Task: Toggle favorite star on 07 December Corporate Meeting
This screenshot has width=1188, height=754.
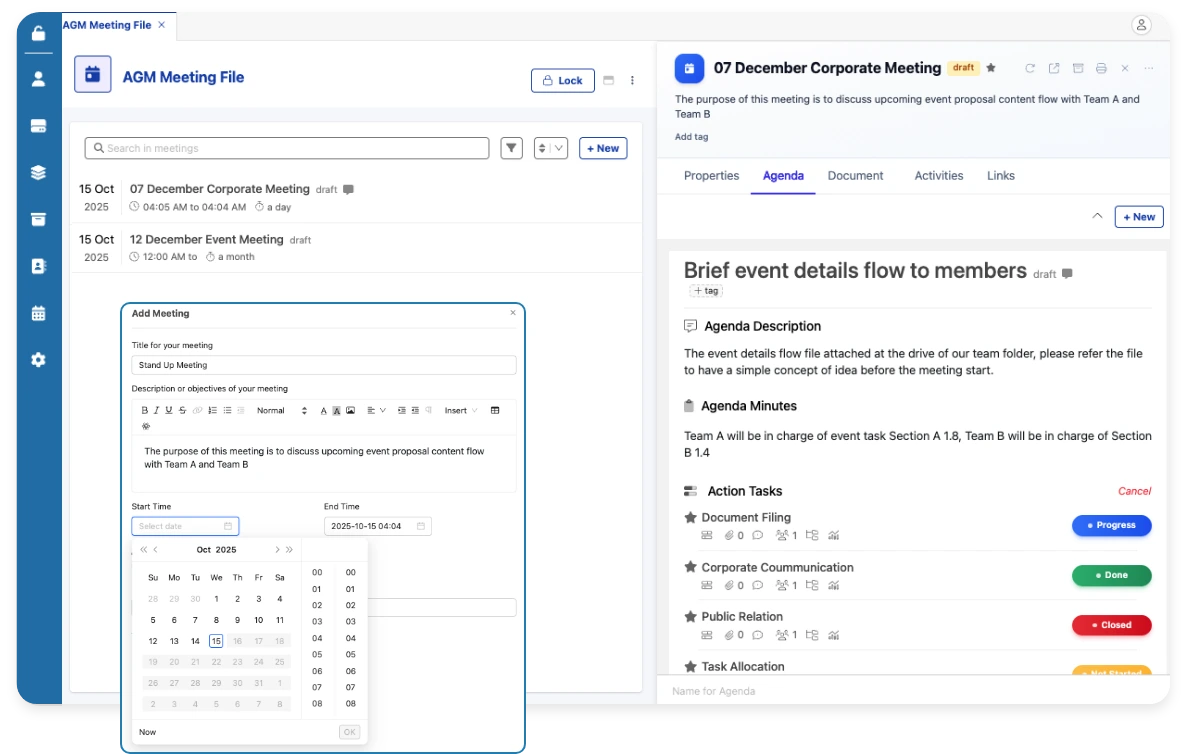Action: coord(991,68)
